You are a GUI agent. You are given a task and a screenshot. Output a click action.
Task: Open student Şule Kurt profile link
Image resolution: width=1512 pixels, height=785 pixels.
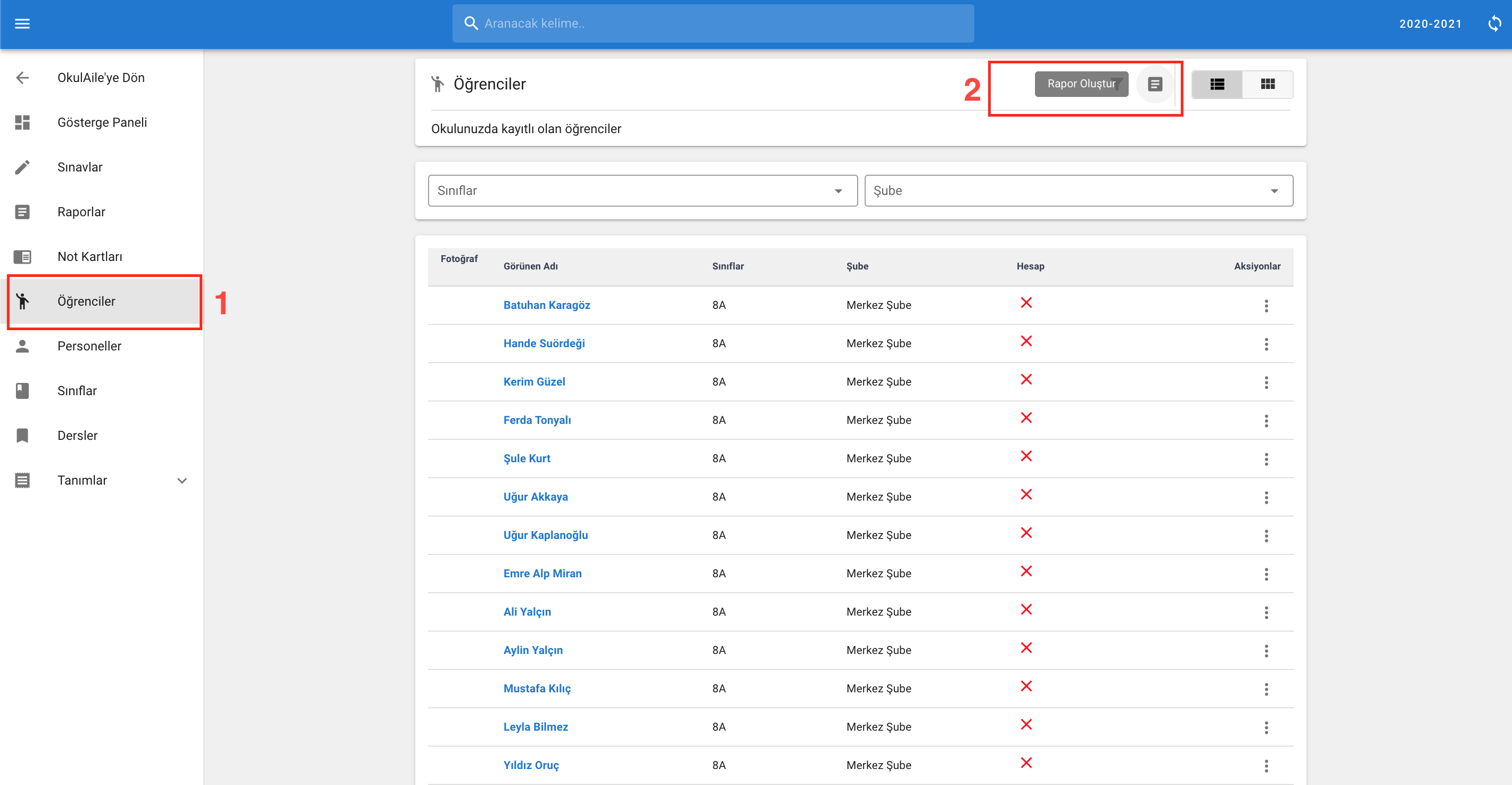[527, 459]
